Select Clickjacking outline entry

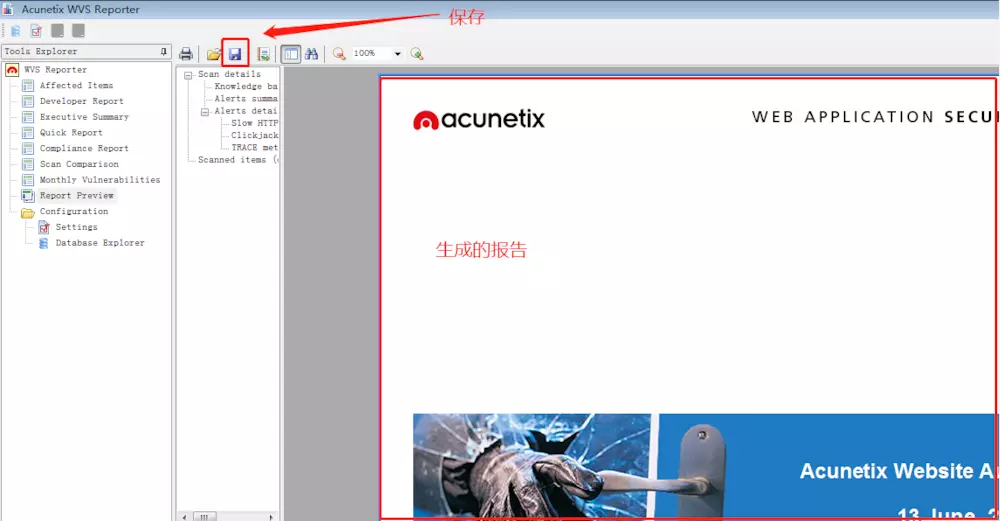click(254, 135)
